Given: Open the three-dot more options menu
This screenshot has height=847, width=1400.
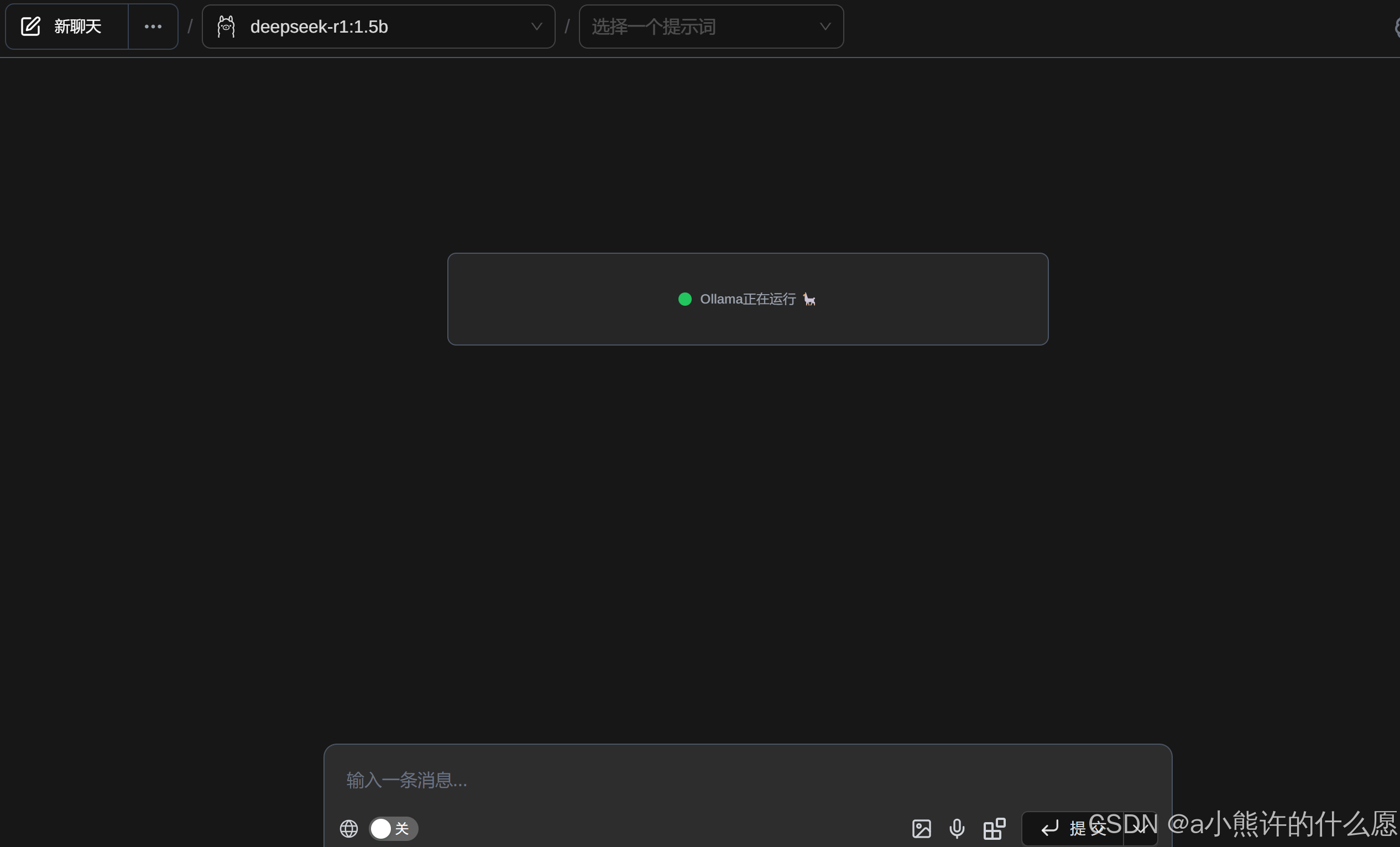Looking at the screenshot, I should pyautogui.click(x=153, y=26).
